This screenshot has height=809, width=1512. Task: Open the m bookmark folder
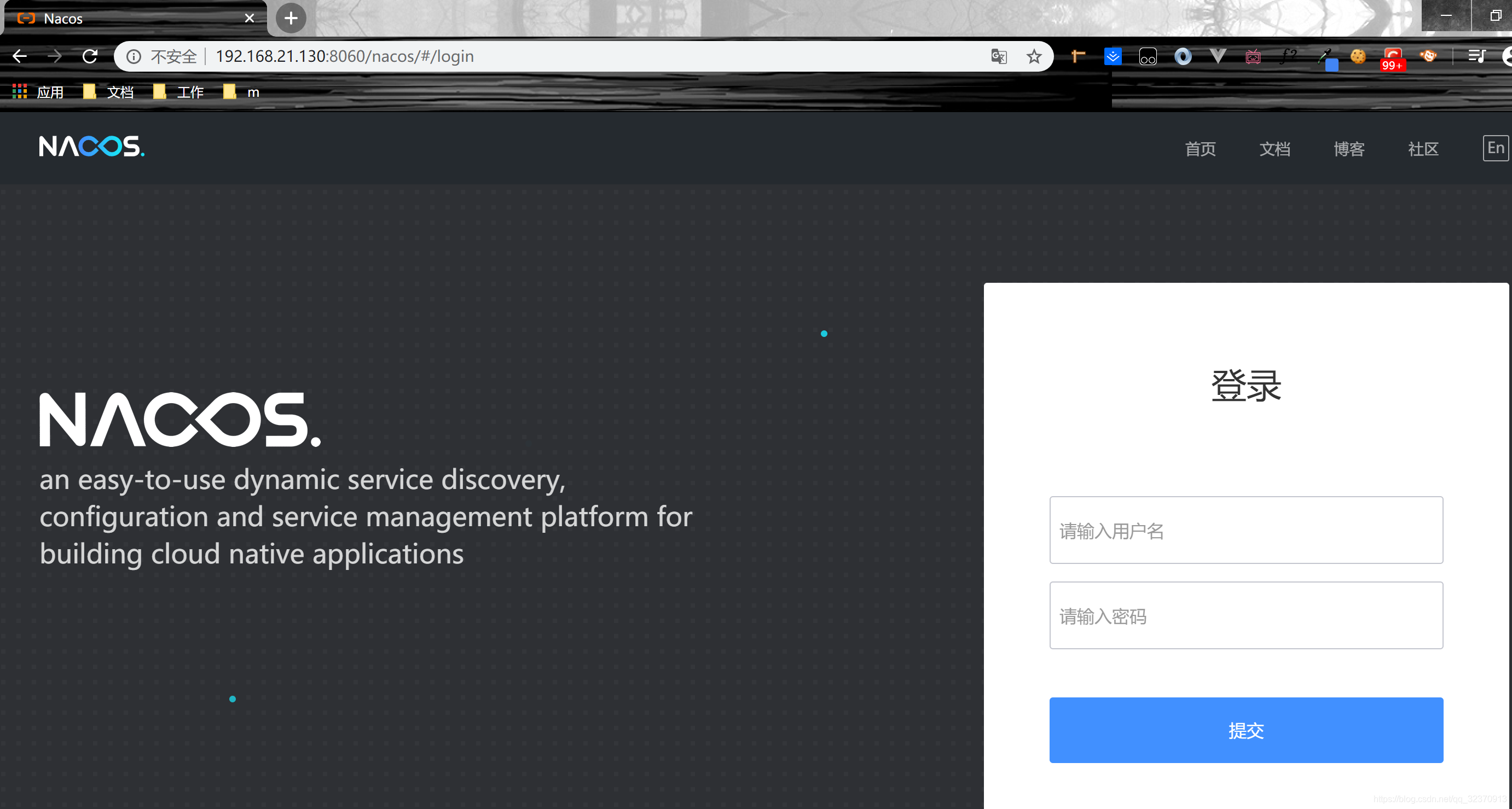[241, 91]
